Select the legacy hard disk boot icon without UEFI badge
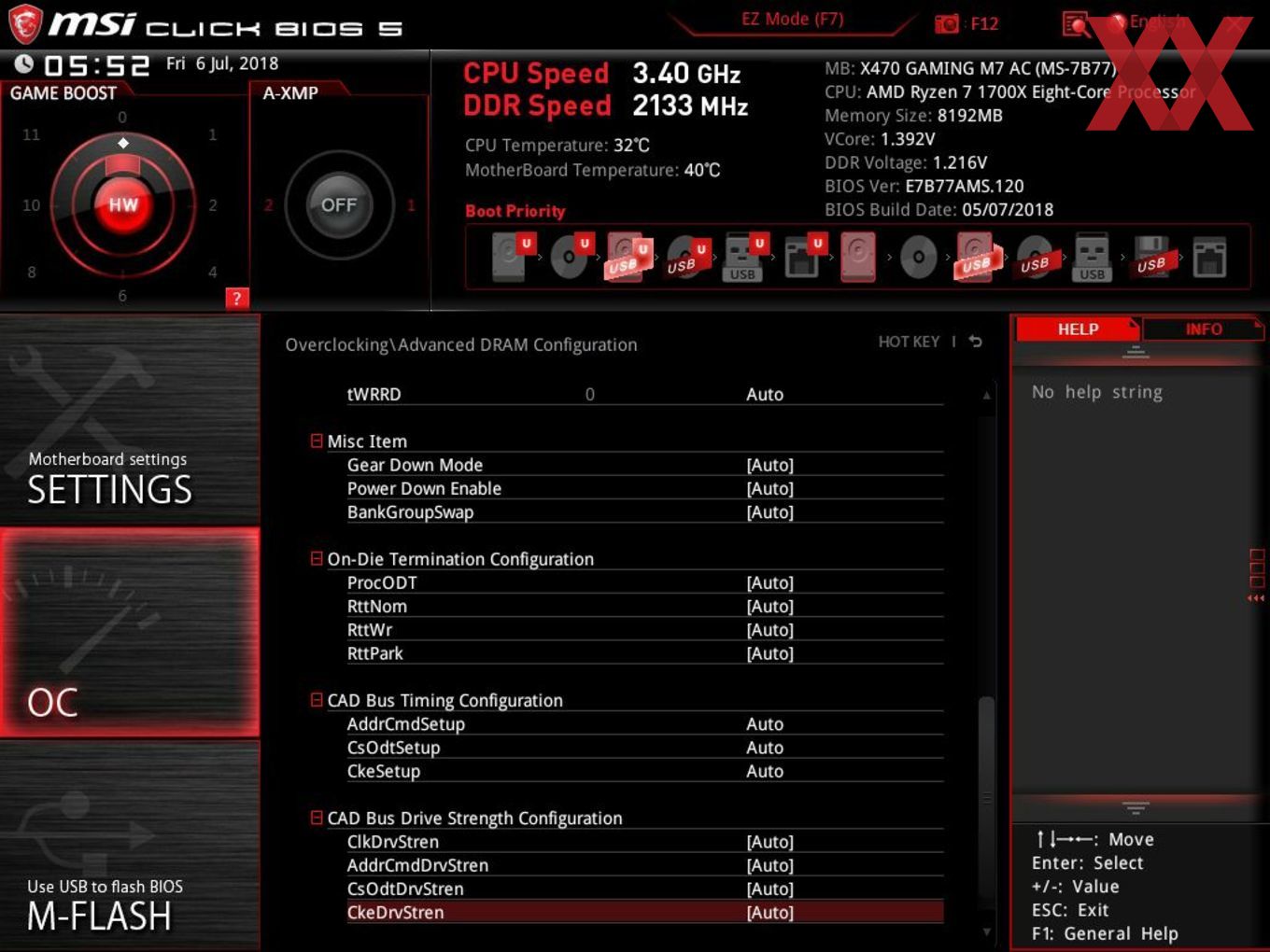 (x=859, y=257)
